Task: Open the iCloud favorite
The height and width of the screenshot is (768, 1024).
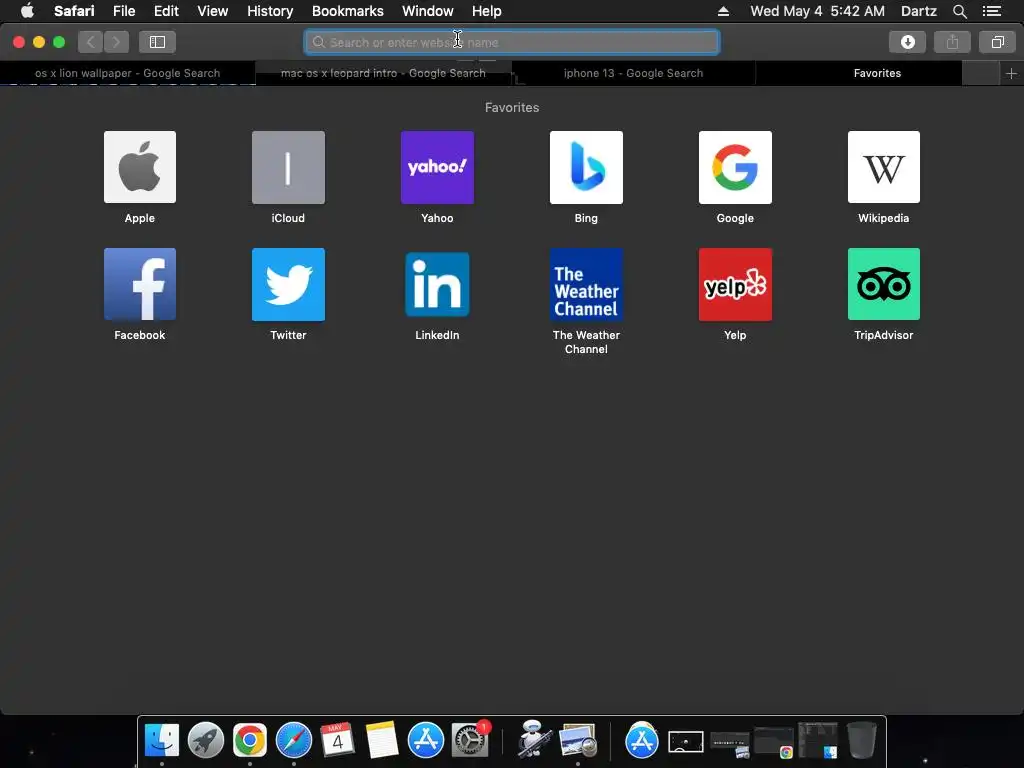Action: (288, 167)
